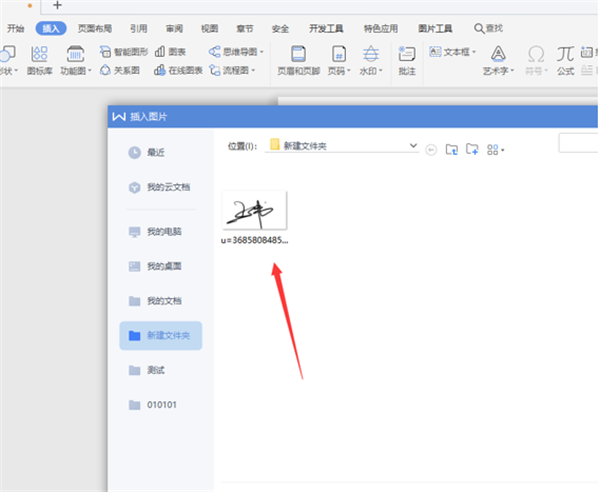Select the signature image thumbnail
Screen dimensions: 600x492
(x=255, y=211)
